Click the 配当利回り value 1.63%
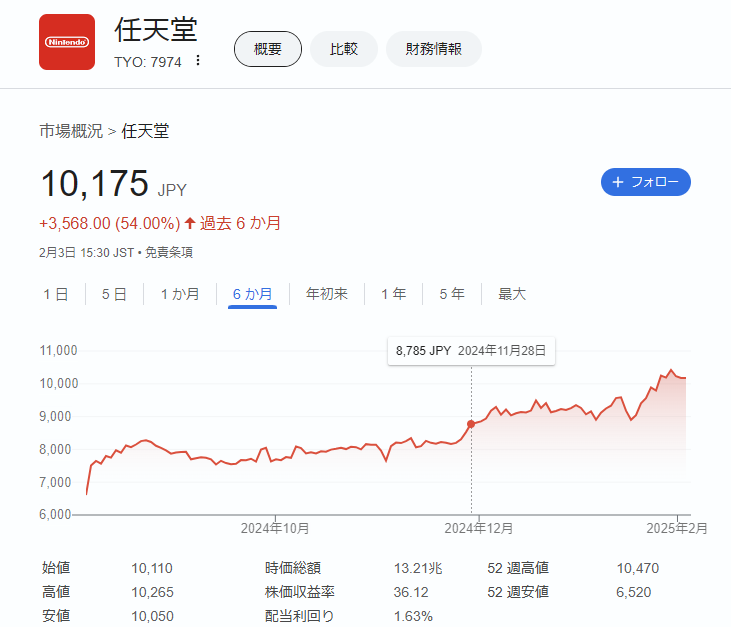Image resolution: width=731 pixels, height=627 pixels. click(x=413, y=616)
